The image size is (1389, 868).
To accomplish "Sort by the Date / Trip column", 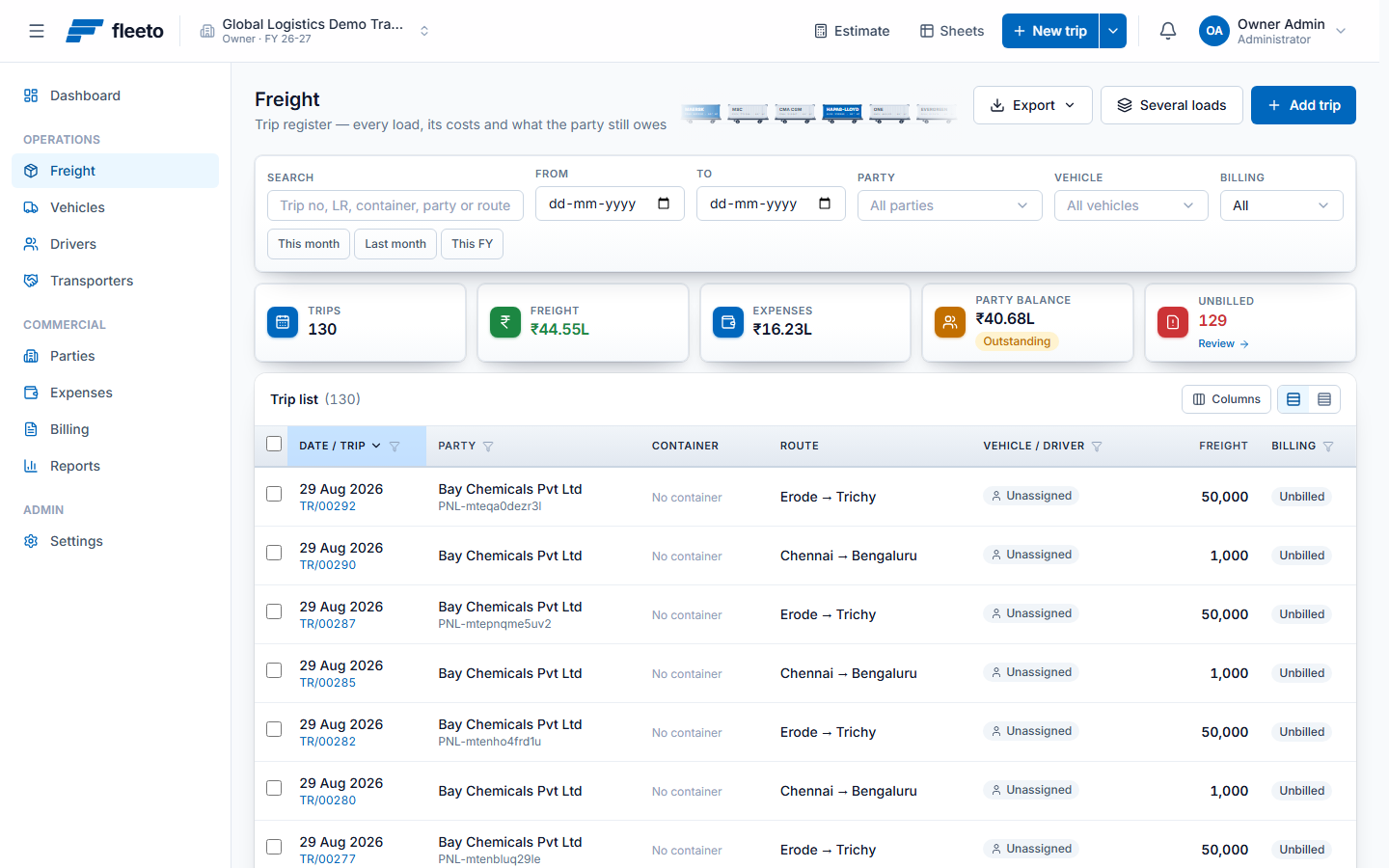I will [x=340, y=446].
